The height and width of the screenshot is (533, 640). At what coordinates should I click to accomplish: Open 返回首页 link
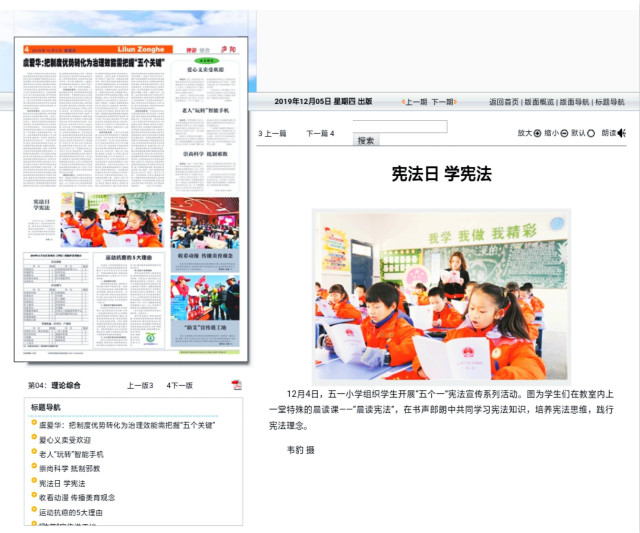[x=504, y=102]
